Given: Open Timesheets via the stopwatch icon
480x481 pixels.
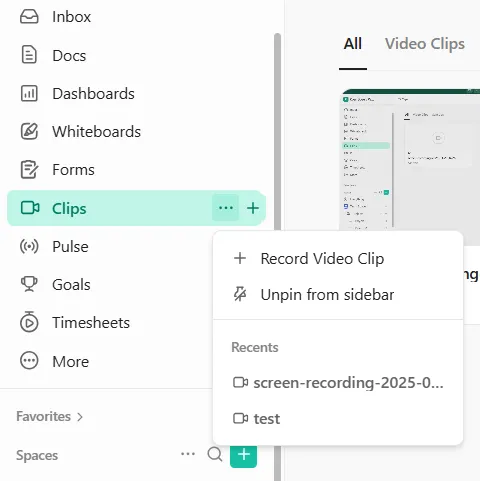Looking at the screenshot, I should (x=29, y=322).
